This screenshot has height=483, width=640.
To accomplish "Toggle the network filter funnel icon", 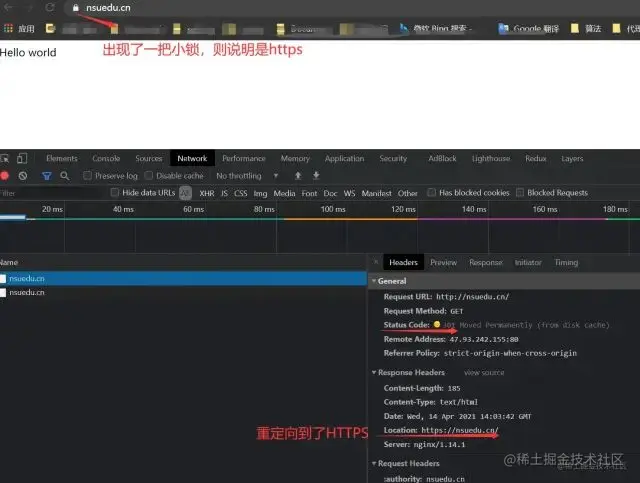I will click(x=47, y=176).
